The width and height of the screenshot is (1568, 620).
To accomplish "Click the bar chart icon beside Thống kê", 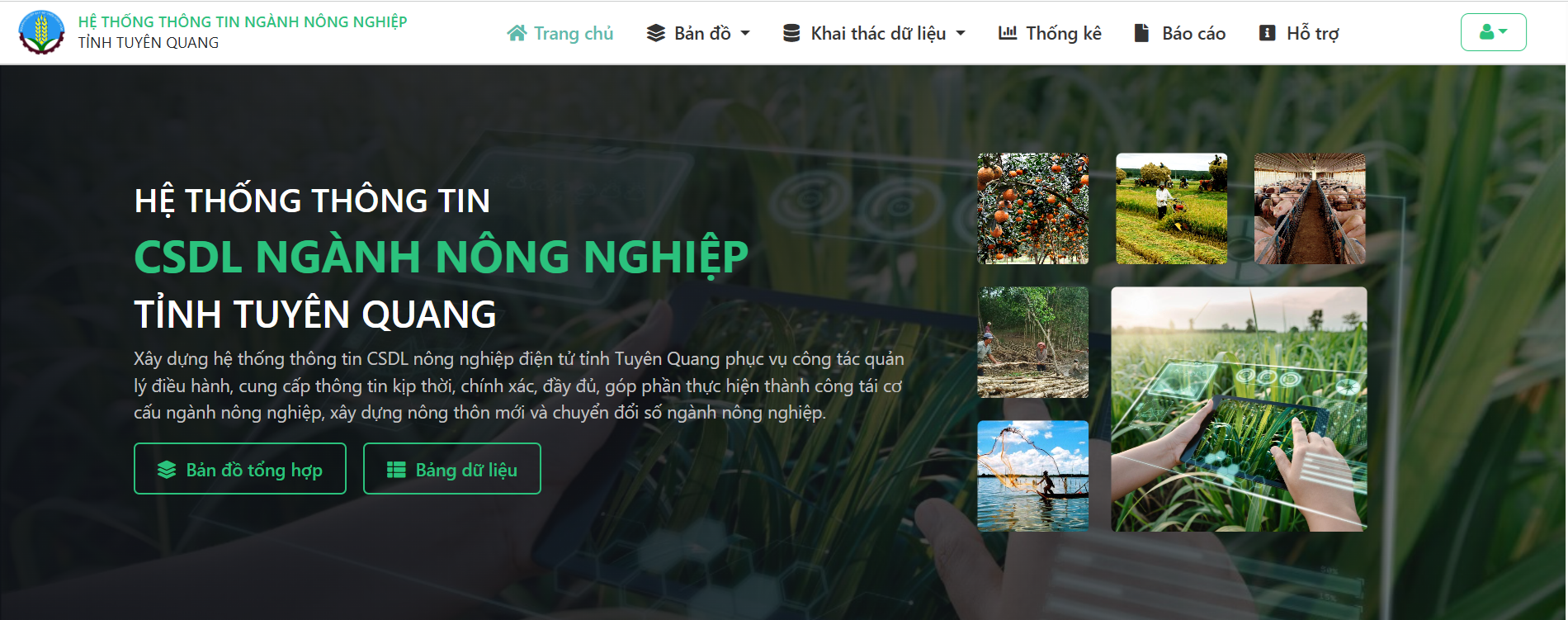I will [1008, 33].
